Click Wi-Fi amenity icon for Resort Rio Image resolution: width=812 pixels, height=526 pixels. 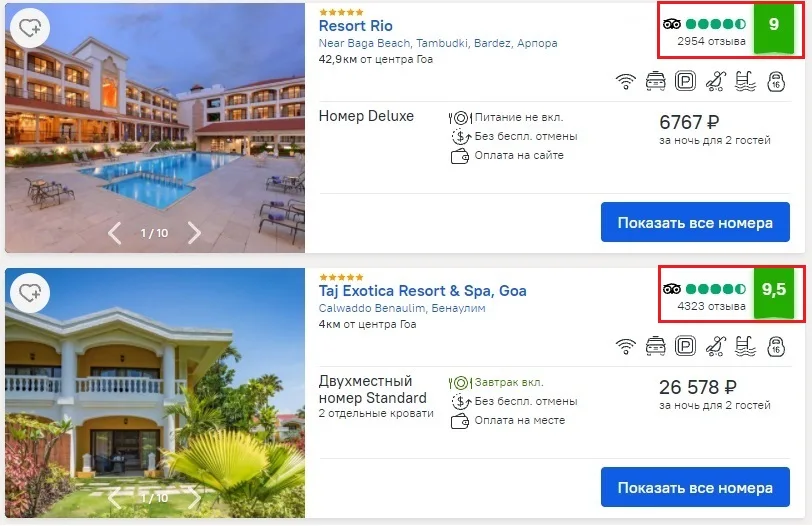[626, 81]
